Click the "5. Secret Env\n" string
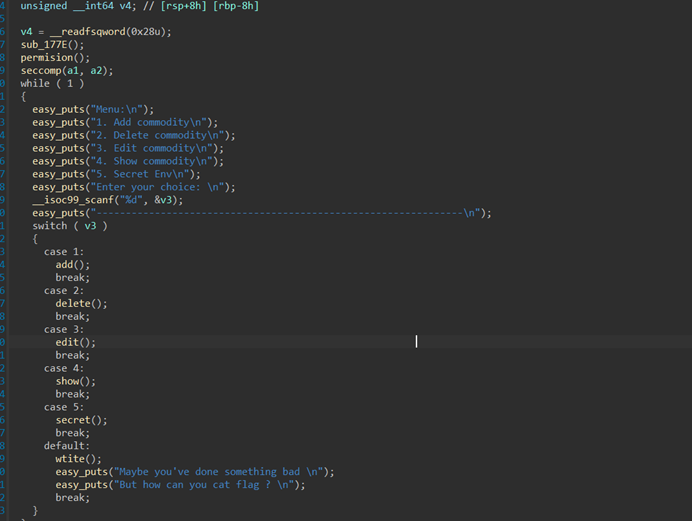 tap(143, 174)
